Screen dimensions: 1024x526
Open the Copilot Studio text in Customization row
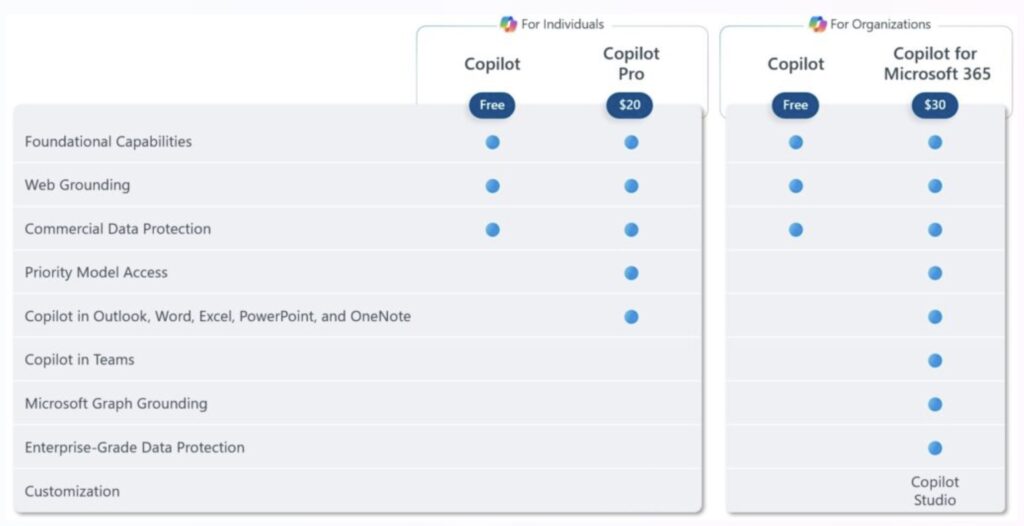pyautogui.click(x=935, y=491)
